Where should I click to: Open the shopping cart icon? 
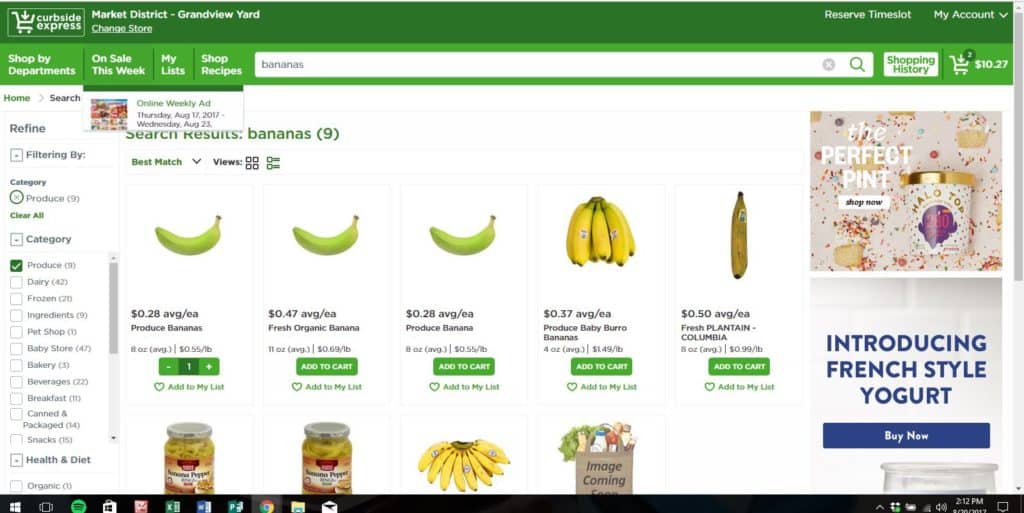961,63
